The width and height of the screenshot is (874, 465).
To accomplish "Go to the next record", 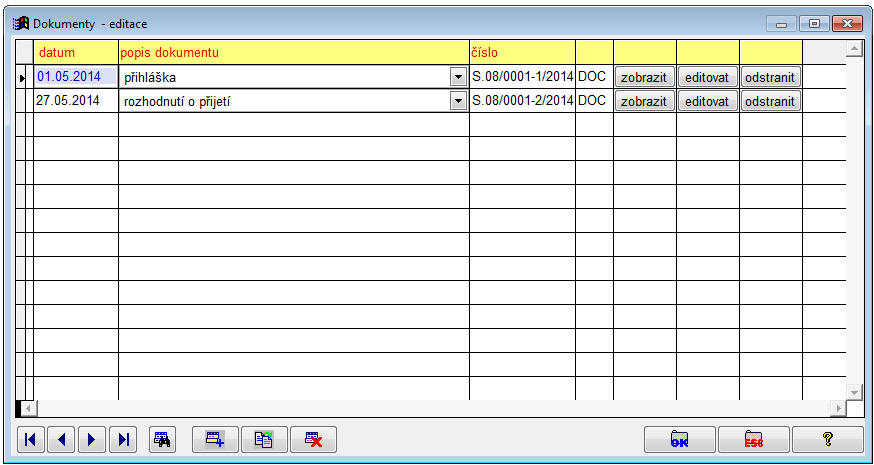I will click(92, 440).
